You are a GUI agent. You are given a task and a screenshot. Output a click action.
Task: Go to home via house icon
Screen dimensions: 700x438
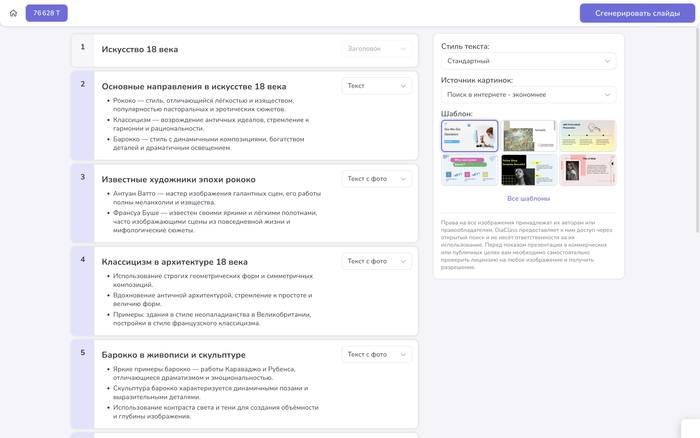pos(13,13)
